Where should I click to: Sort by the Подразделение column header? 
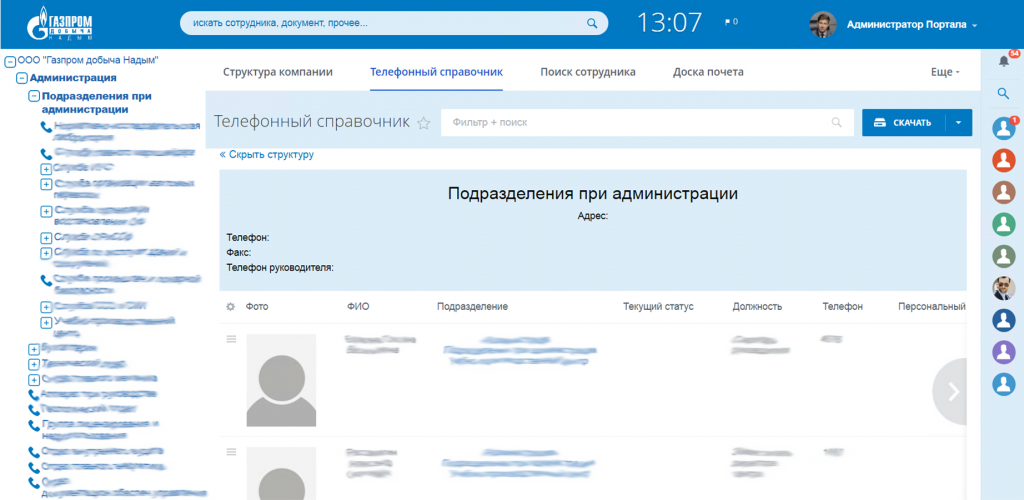click(x=472, y=306)
